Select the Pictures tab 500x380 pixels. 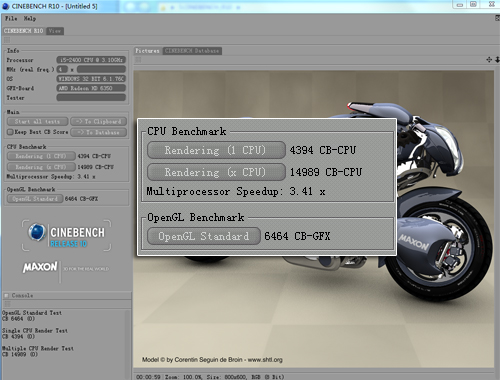pos(147,51)
